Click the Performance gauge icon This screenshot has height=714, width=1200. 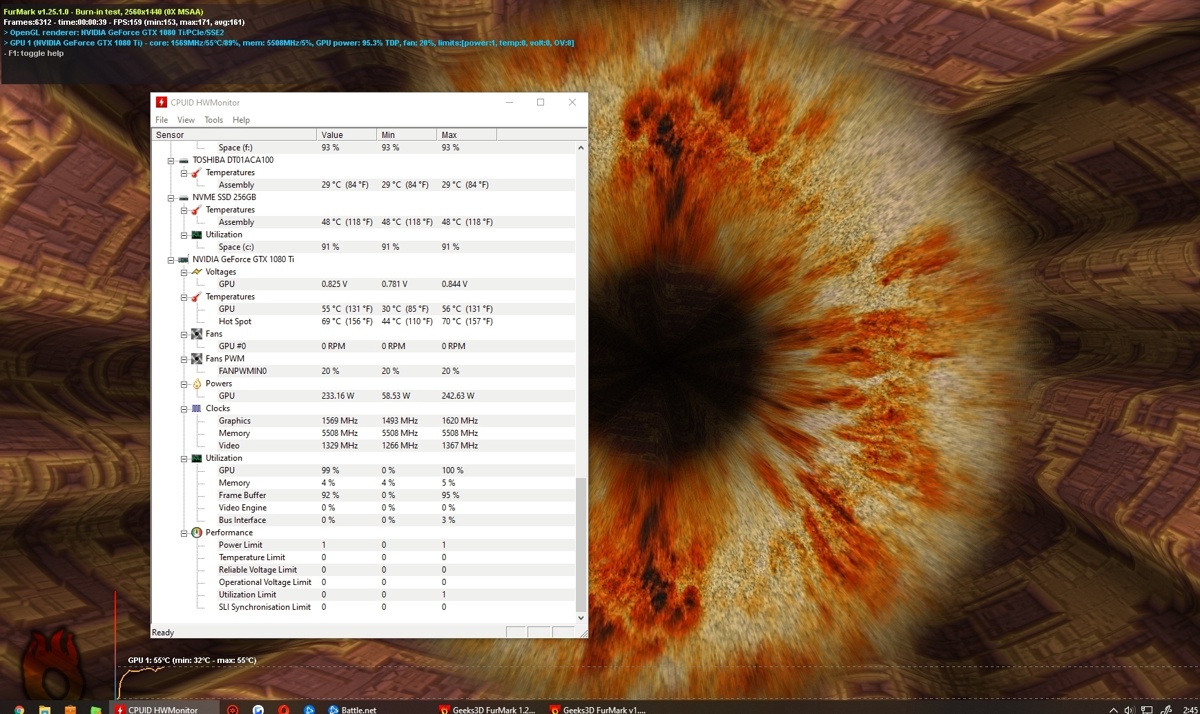tap(197, 533)
